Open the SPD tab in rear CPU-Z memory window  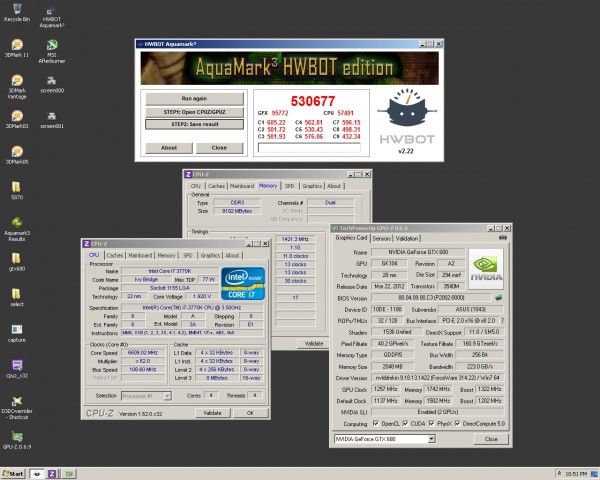290,186
